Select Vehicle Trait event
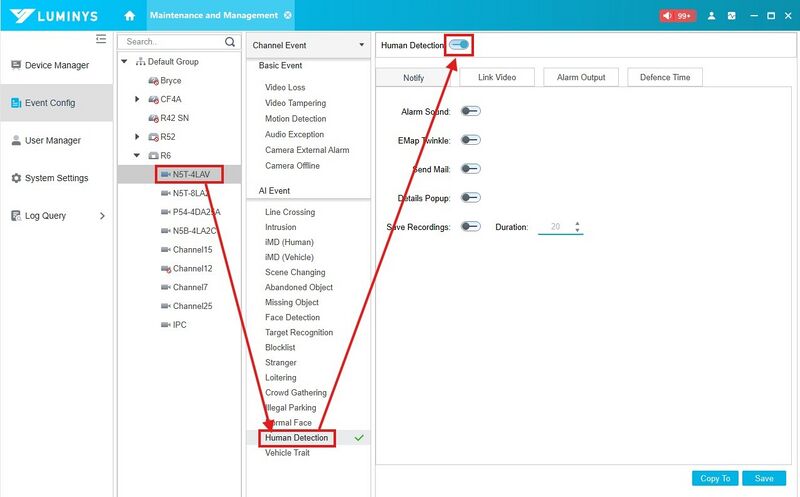Image resolution: width=800 pixels, height=497 pixels. pyautogui.click(x=287, y=453)
